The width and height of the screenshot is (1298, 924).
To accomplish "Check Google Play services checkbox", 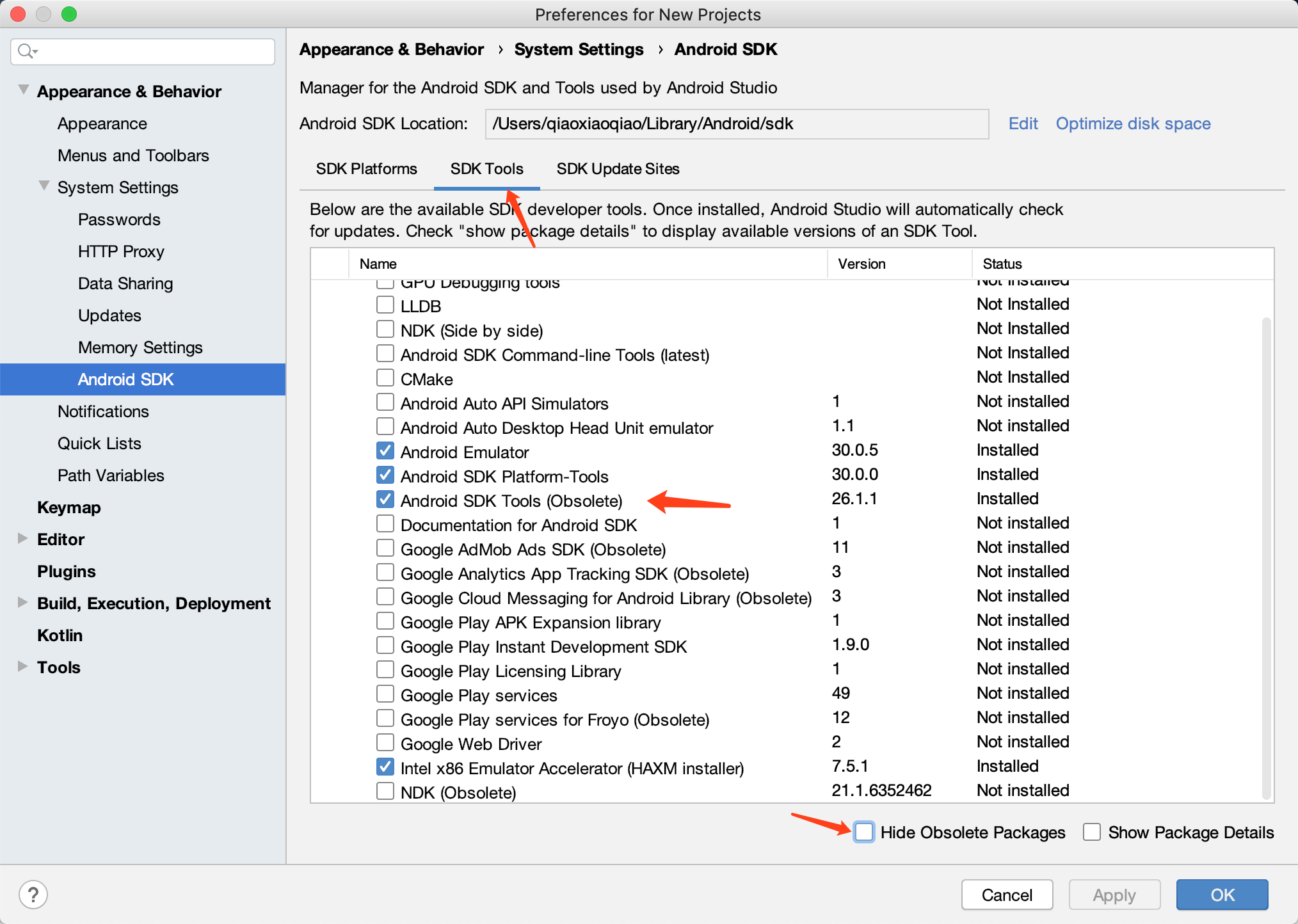I will (x=385, y=694).
